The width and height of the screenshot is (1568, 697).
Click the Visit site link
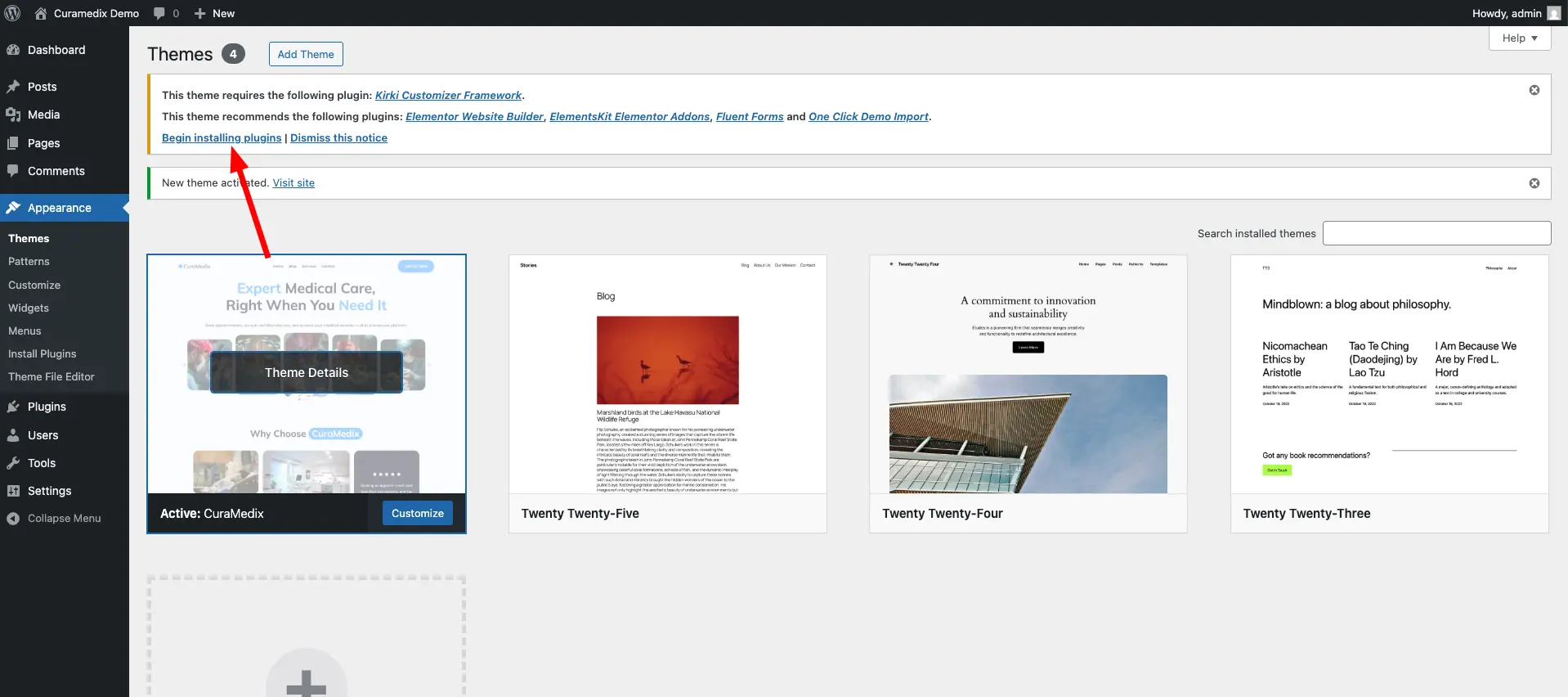pyautogui.click(x=293, y=182)
